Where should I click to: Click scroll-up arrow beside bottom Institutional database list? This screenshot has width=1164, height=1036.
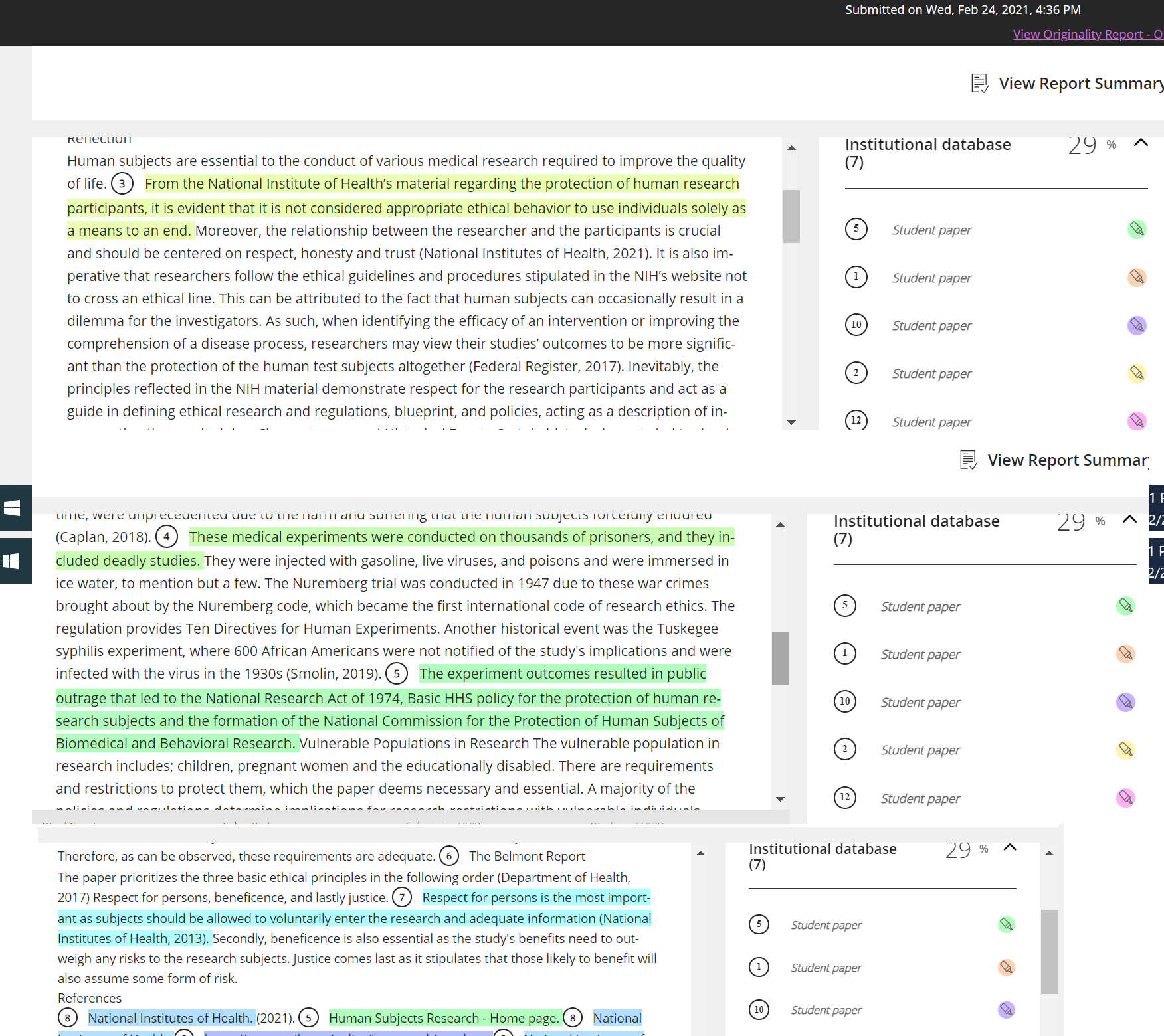pyautogui.click(x=1049, y=853)
